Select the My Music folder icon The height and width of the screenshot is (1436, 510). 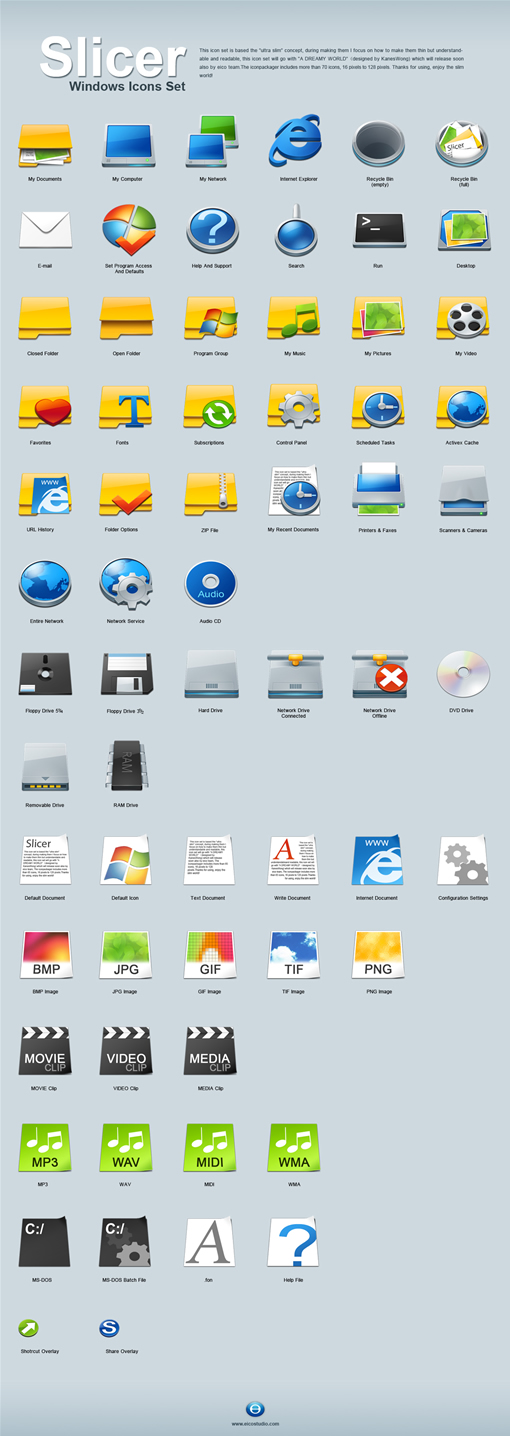tap(293, 317)
